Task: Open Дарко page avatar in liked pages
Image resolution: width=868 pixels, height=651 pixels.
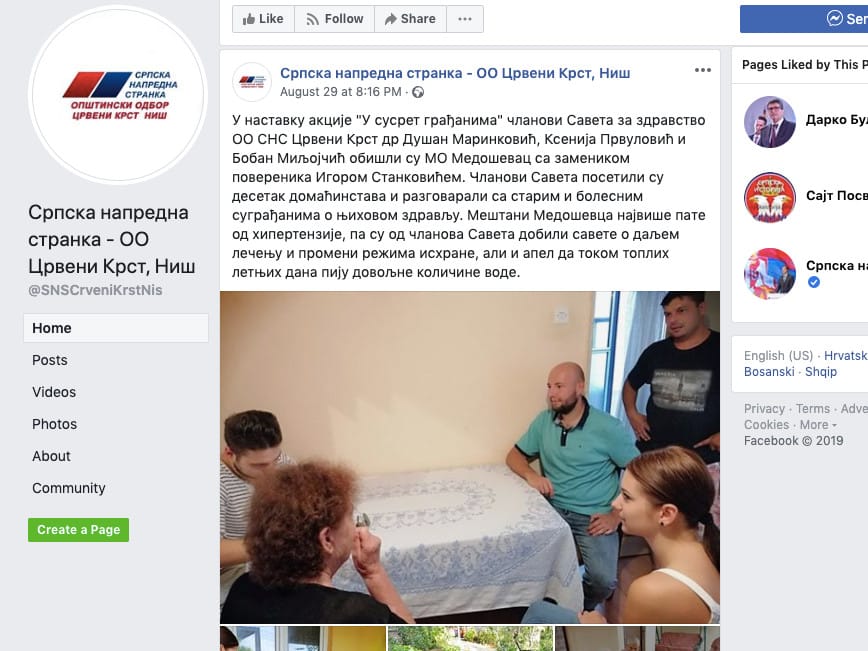Action: pos(769,122)
